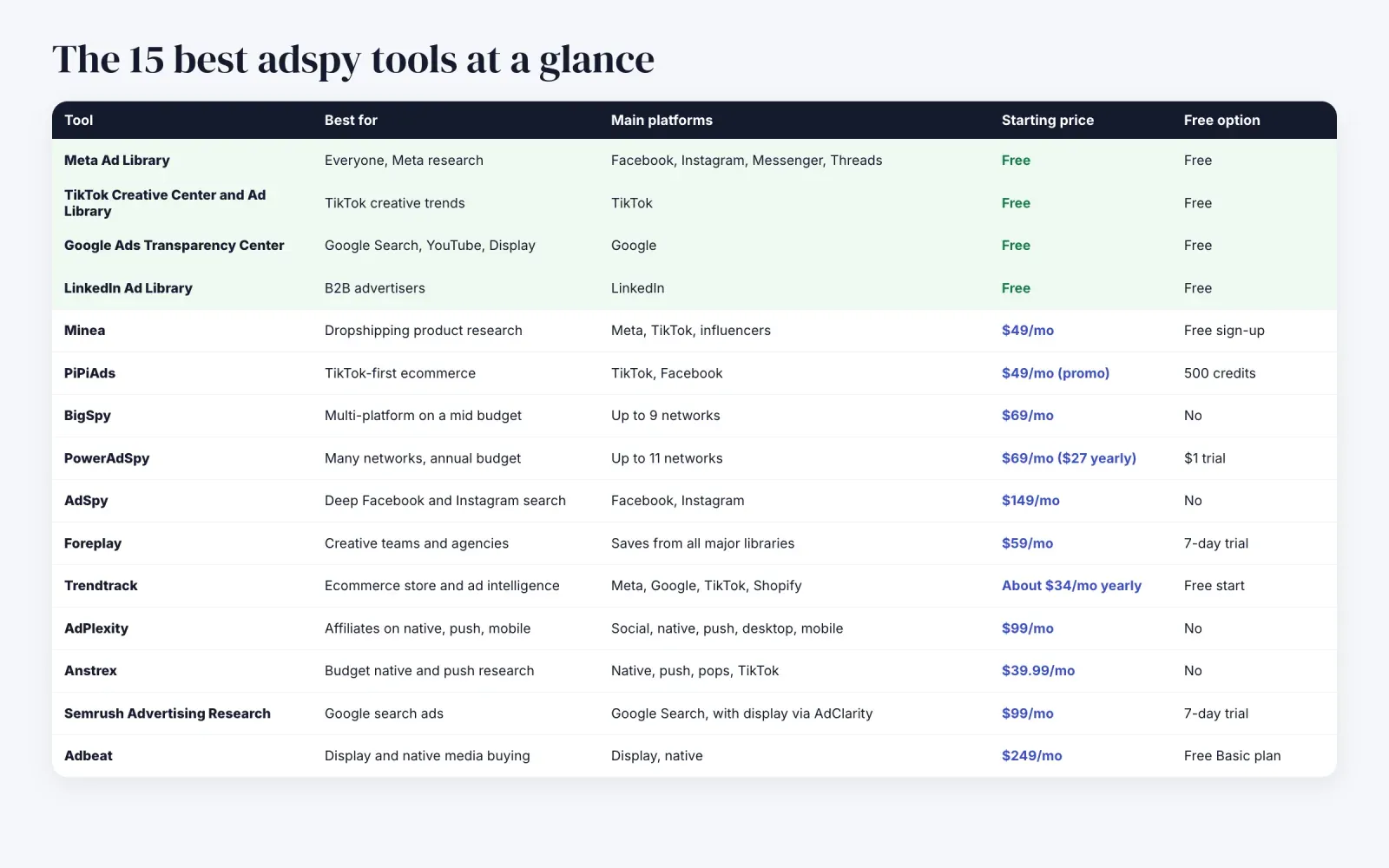1389x868 pixels.
Task: Click the 'Free option' column header
Action: [1221, 121]
